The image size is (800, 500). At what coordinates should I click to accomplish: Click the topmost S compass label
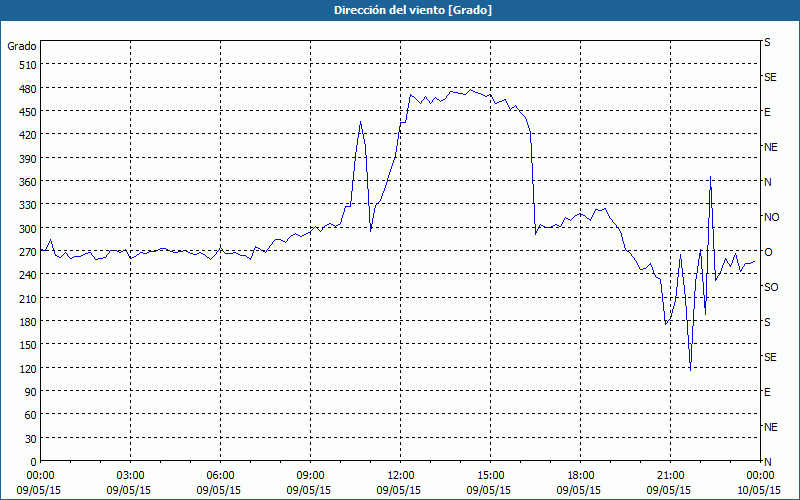click(767, 42)
